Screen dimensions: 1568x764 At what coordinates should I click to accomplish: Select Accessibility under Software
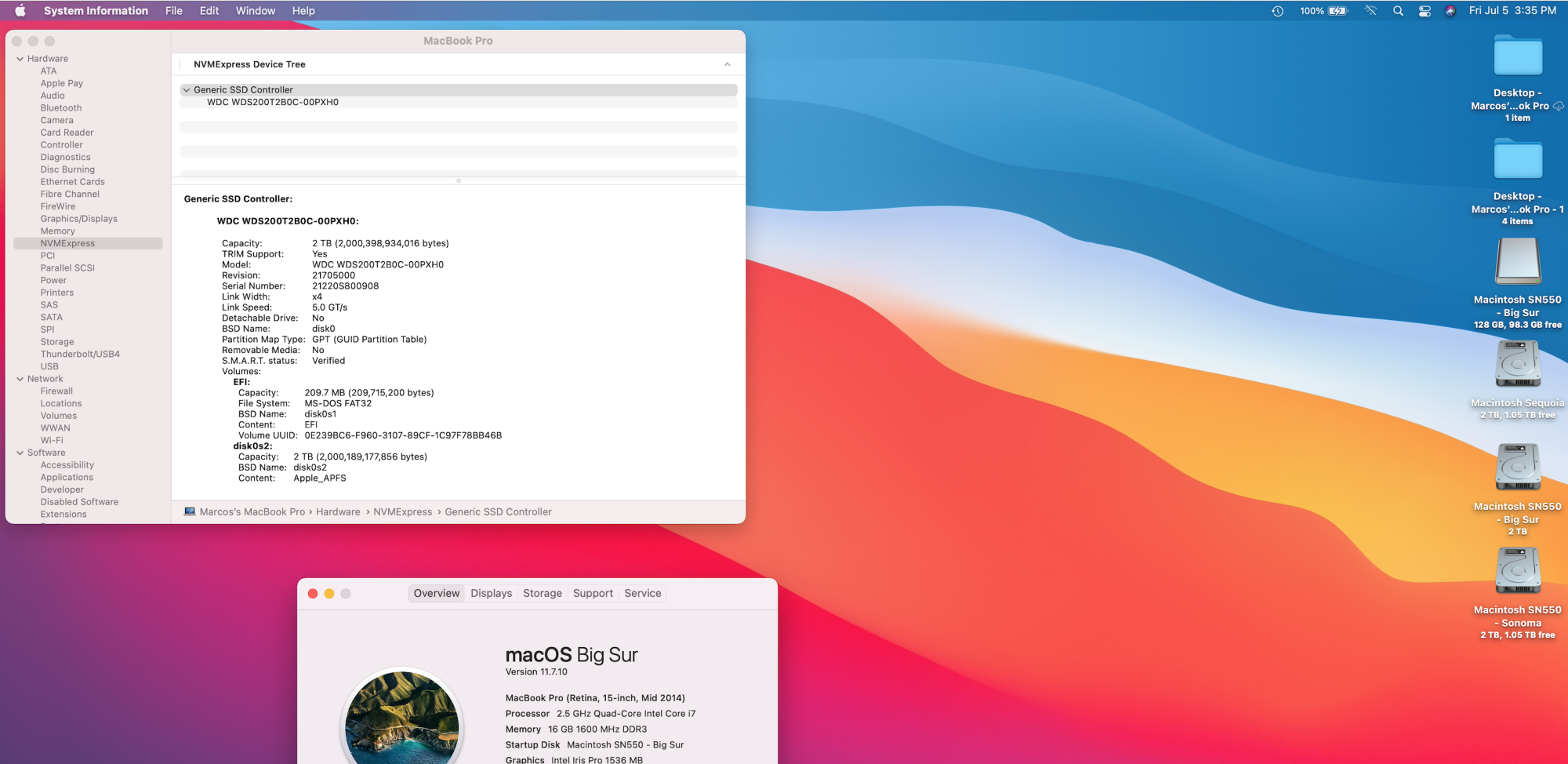coord(67,465)
